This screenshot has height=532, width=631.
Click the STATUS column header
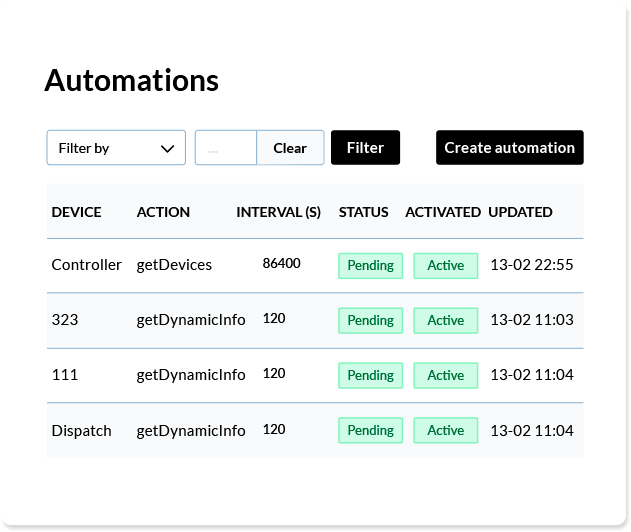coord(363,212)
